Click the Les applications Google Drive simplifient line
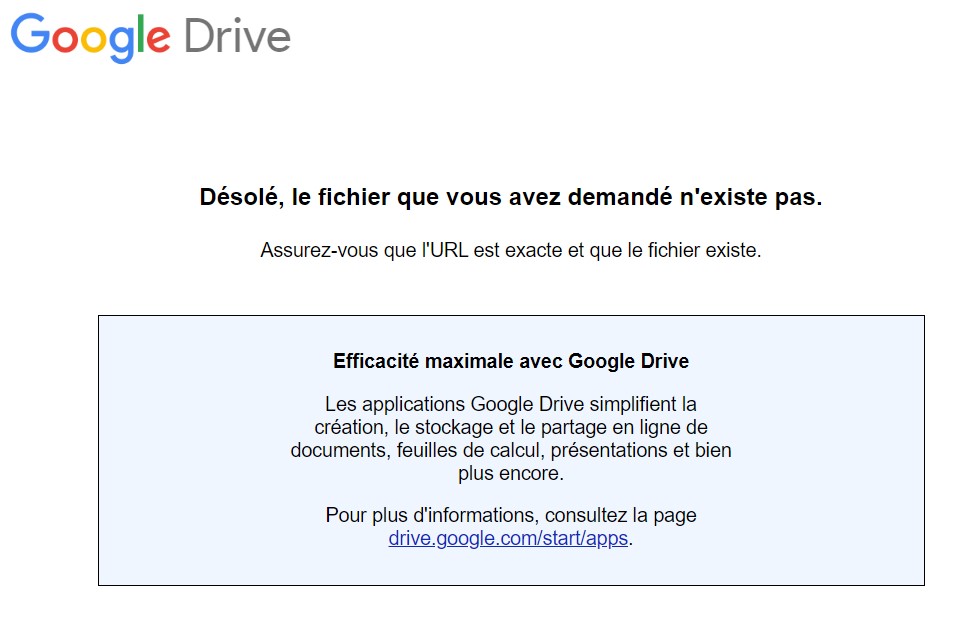 [x=510, y=405]
